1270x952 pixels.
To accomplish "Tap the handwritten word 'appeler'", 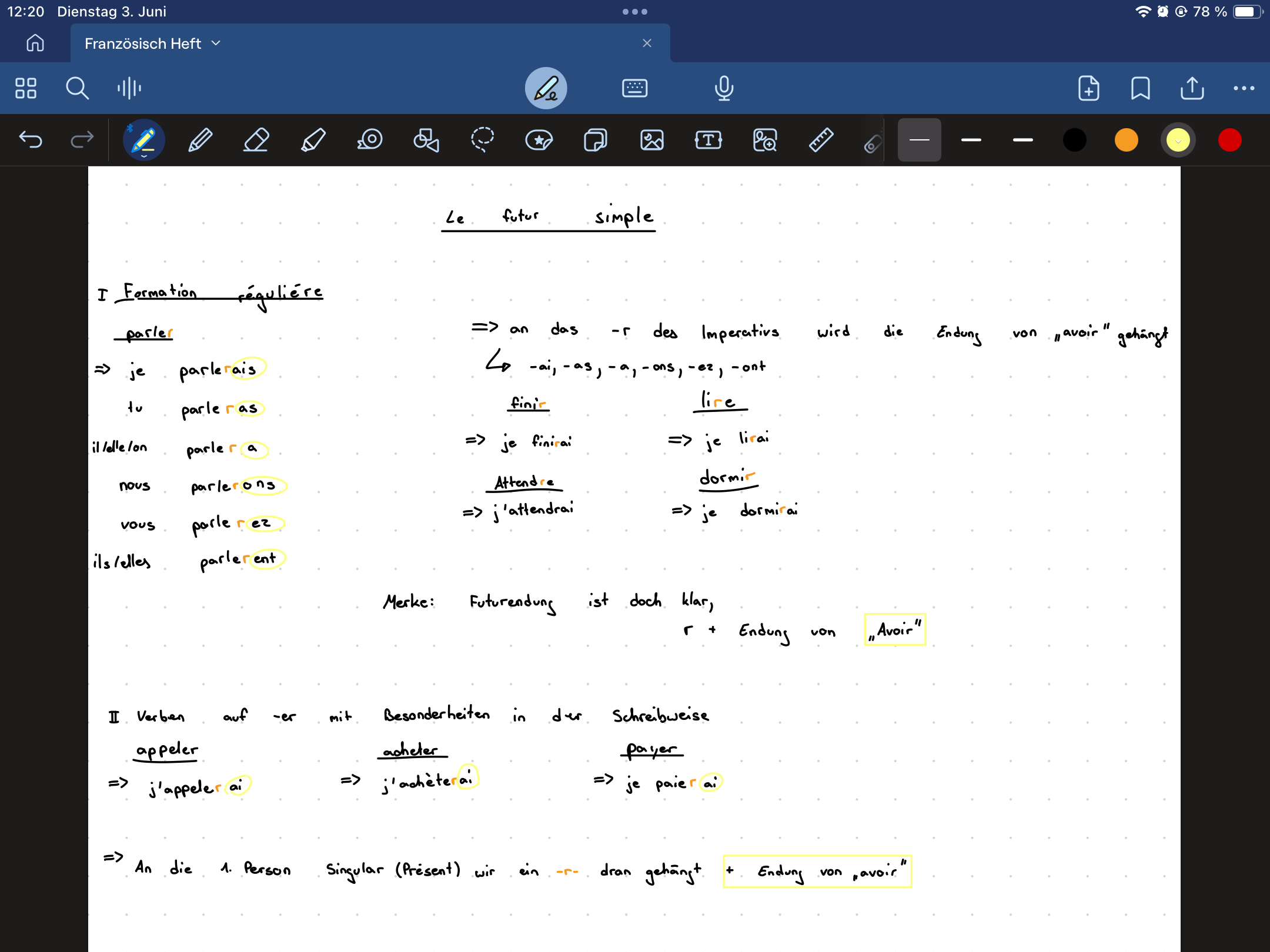I will pos(166,751).
